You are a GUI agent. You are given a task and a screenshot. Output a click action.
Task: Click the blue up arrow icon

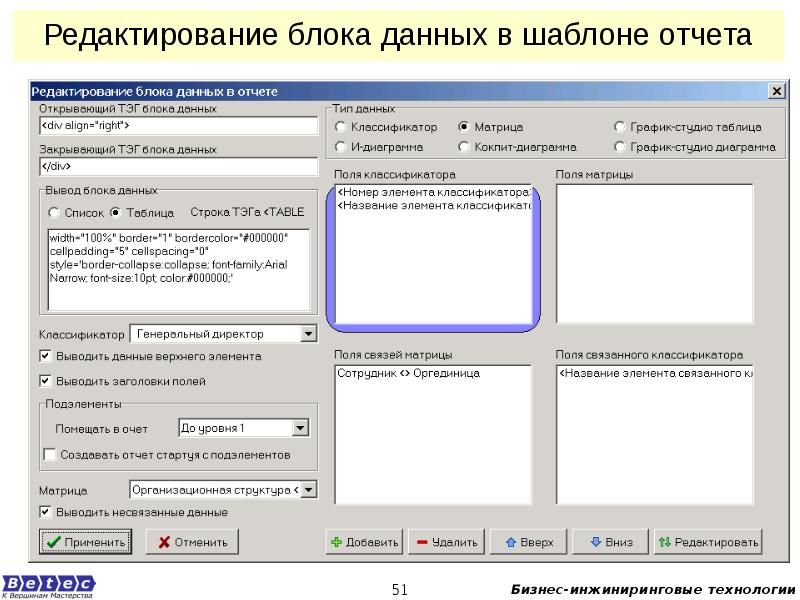pos(510,542)
